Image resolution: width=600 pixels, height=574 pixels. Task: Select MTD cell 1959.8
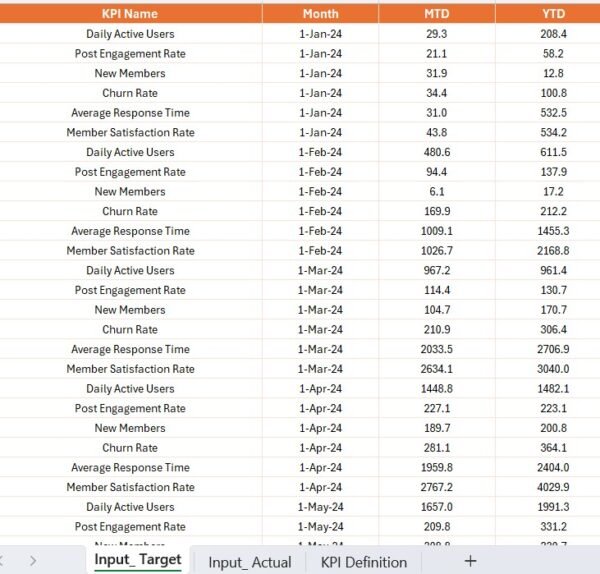coord(437,468)
